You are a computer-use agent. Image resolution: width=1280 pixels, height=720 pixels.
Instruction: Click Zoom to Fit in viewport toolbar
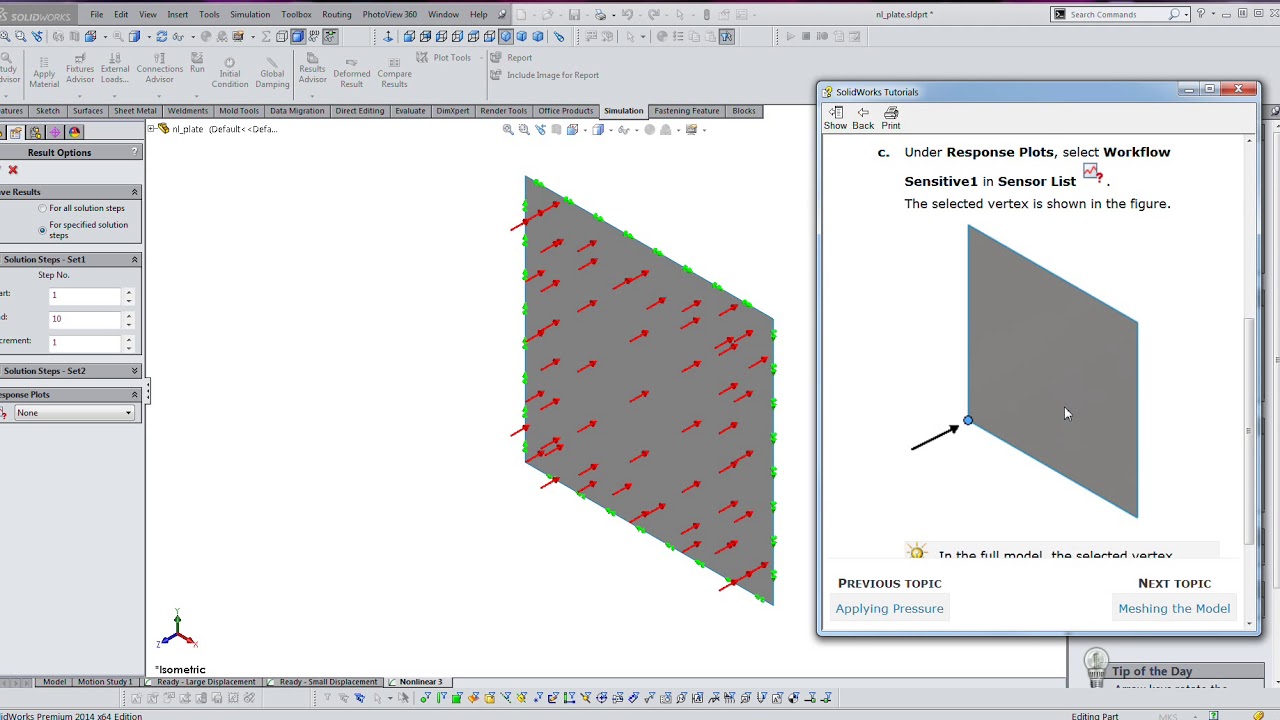coord(508,130)
